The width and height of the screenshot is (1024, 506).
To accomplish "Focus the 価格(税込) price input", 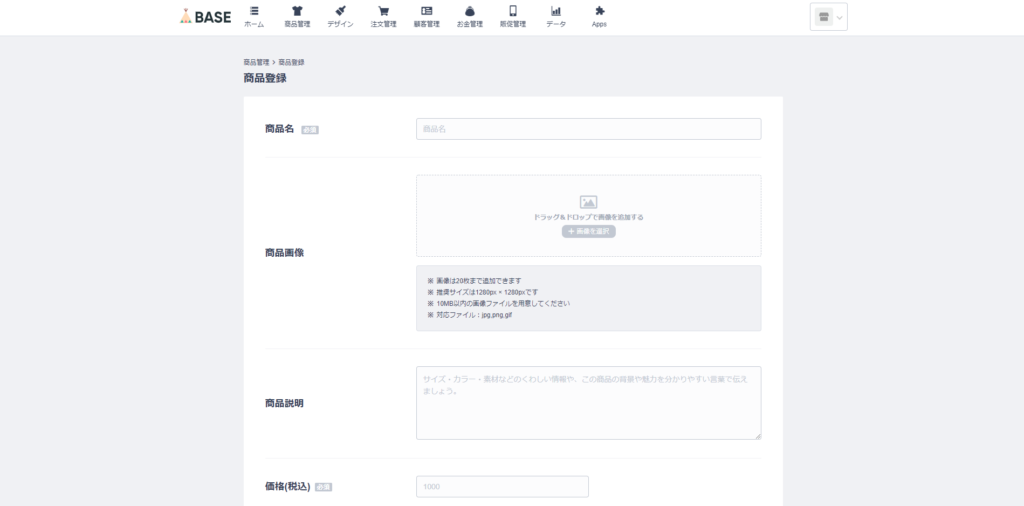I will [x=502, y=487].
